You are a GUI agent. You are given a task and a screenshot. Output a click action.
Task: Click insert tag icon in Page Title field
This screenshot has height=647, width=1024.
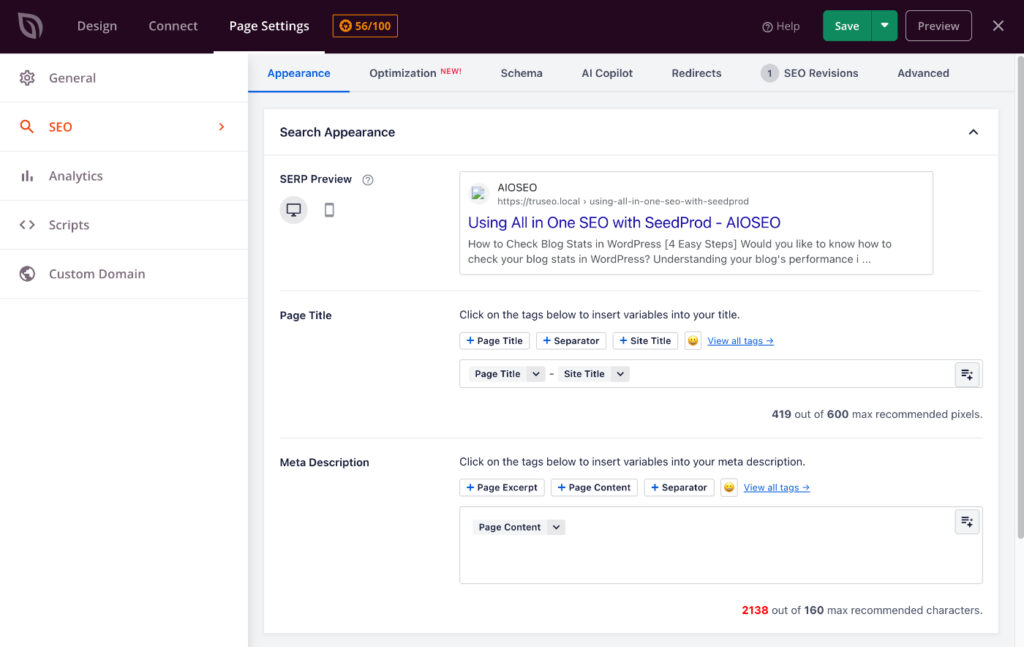click(x=967, y=374)
